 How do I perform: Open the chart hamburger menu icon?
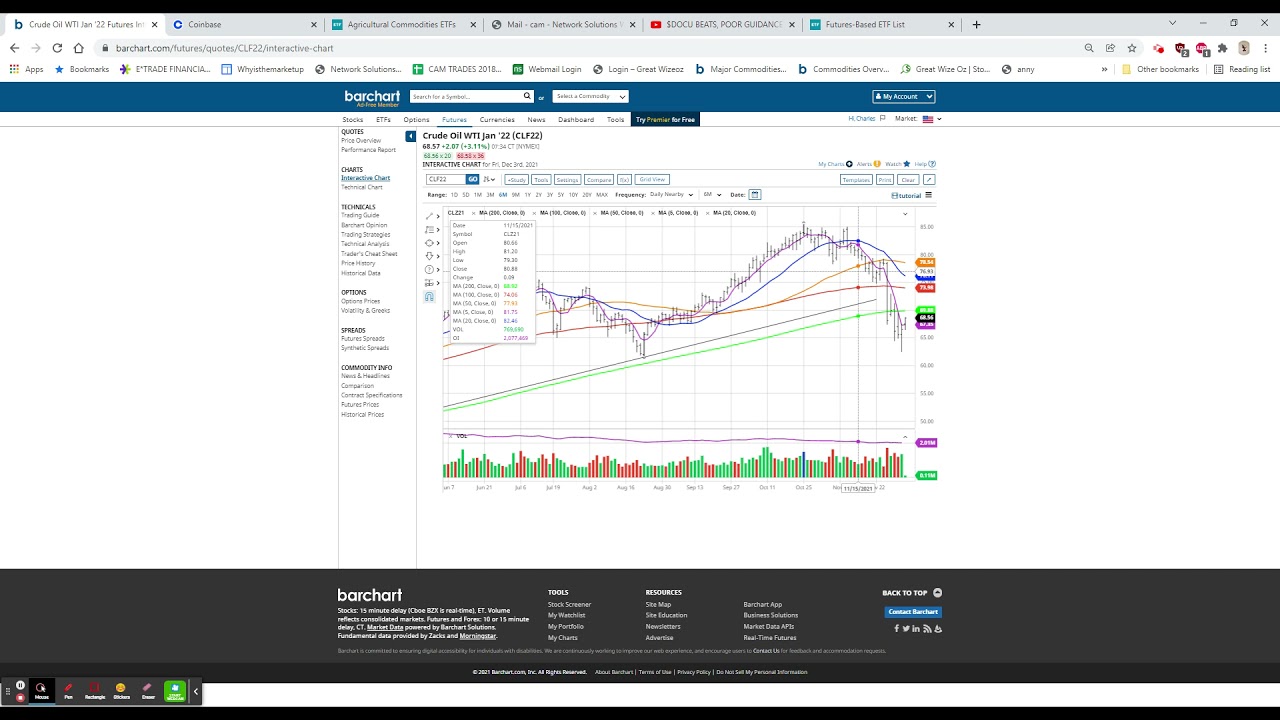click(928, 195)
